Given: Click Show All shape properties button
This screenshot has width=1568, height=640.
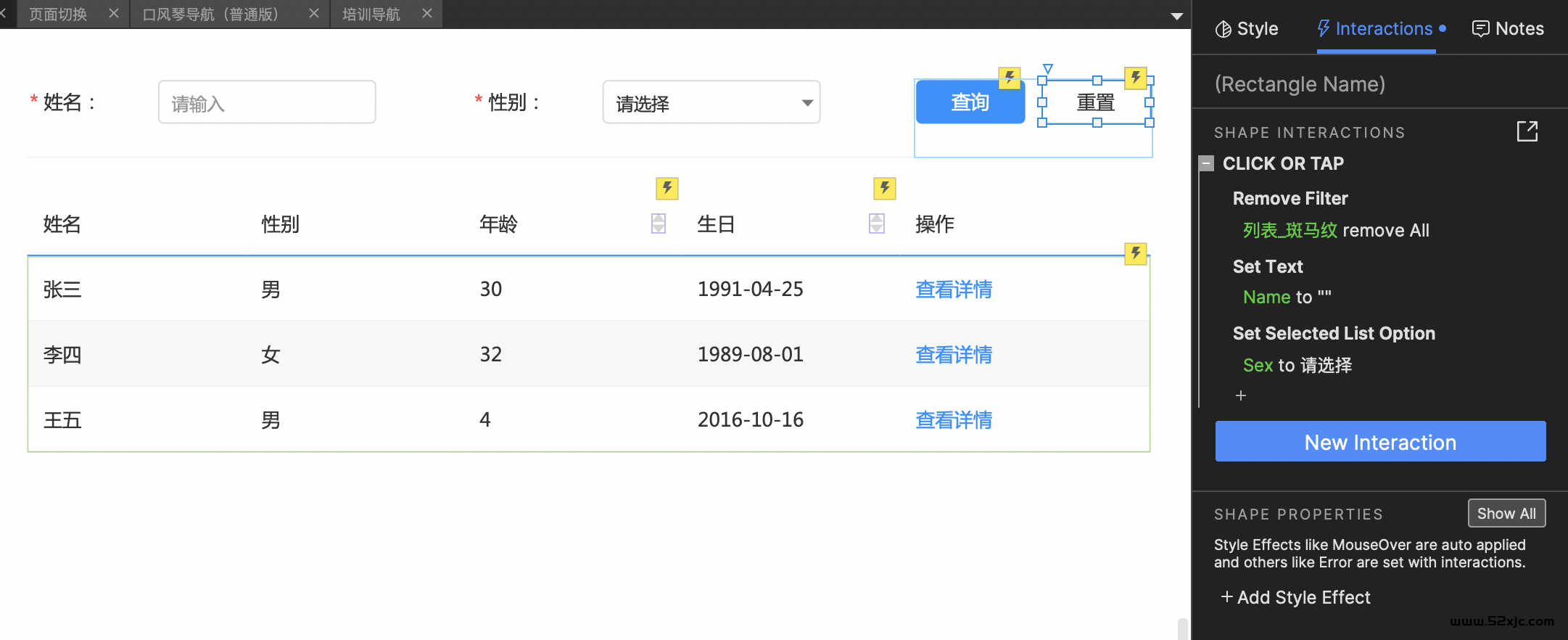Looking at the screenshot, I should coord(1506,514).
